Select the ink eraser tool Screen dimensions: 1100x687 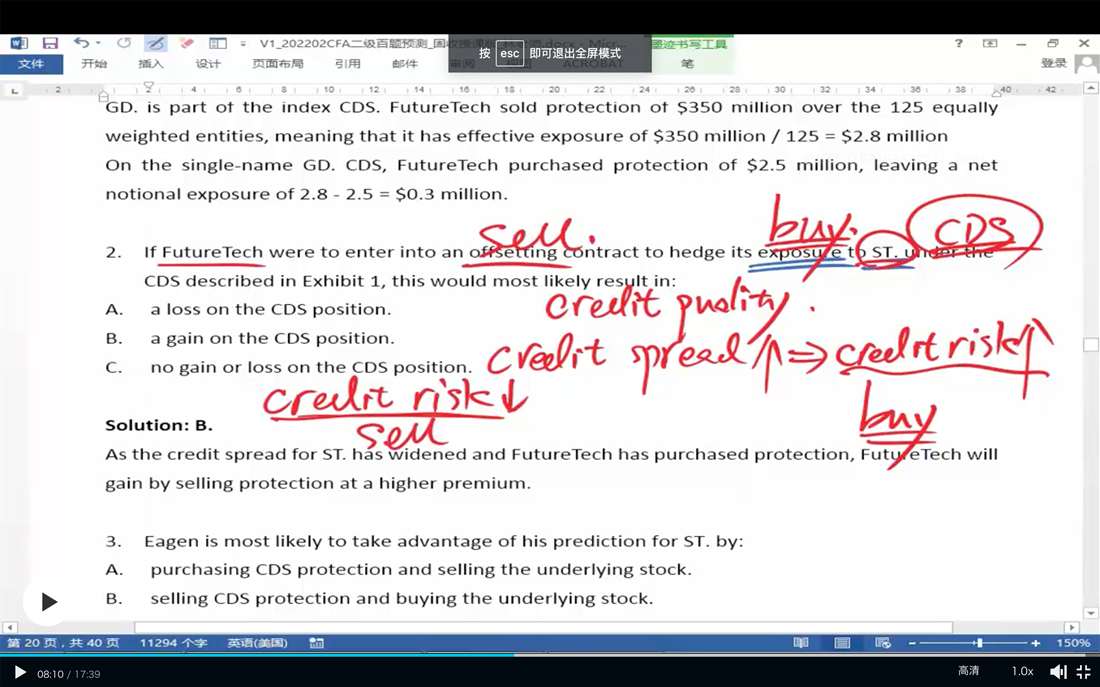(186, 43)
